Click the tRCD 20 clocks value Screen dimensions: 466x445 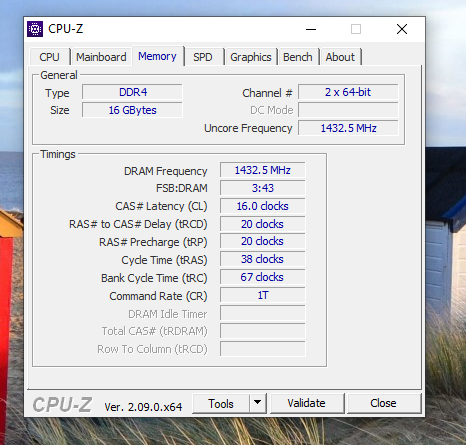coord(263,224)
